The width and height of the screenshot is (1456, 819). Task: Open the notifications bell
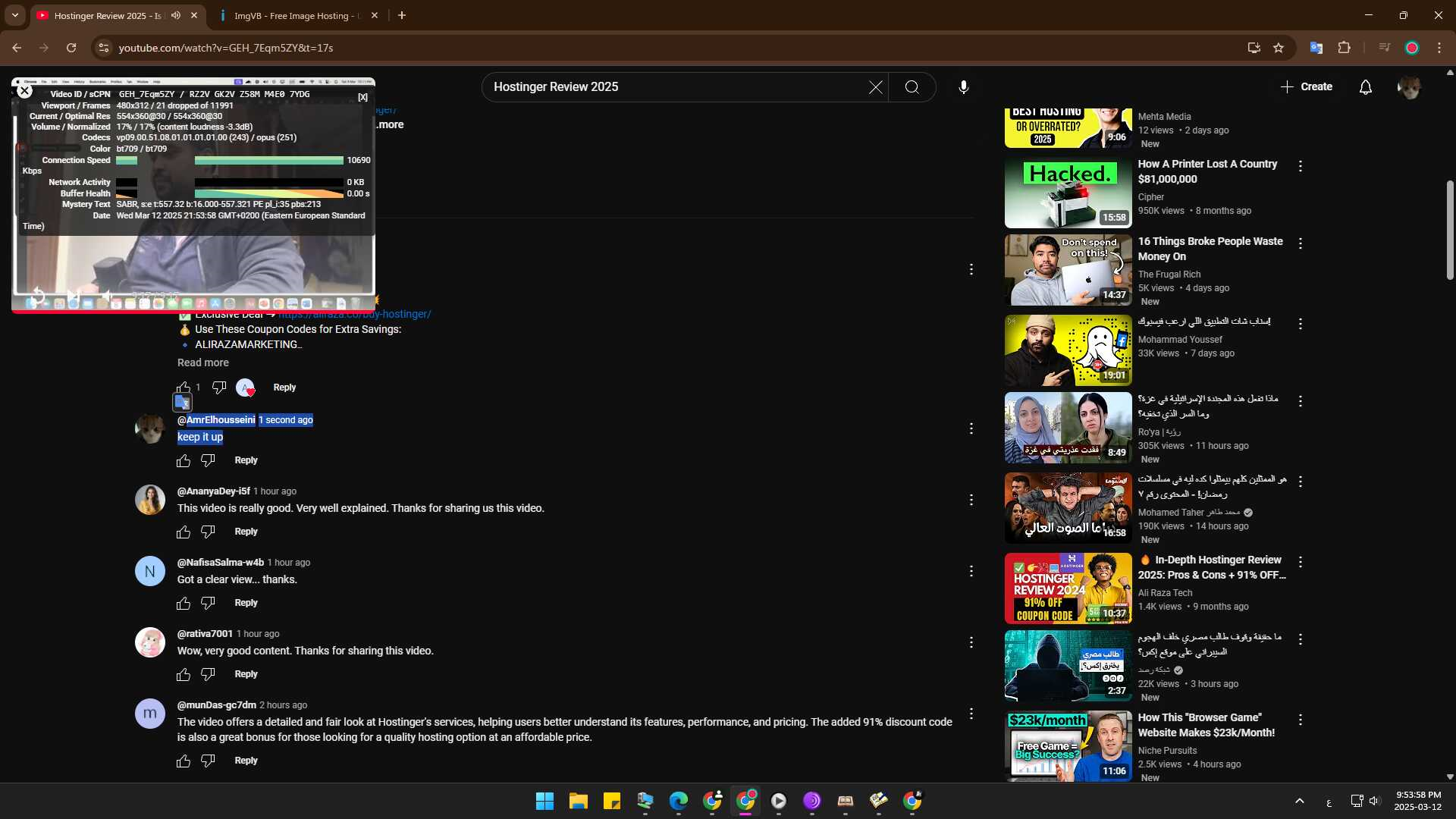click(x=1366, y=87)
